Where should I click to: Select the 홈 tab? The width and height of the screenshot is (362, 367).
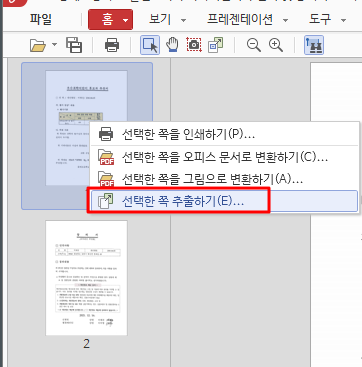tap(107, 19)
